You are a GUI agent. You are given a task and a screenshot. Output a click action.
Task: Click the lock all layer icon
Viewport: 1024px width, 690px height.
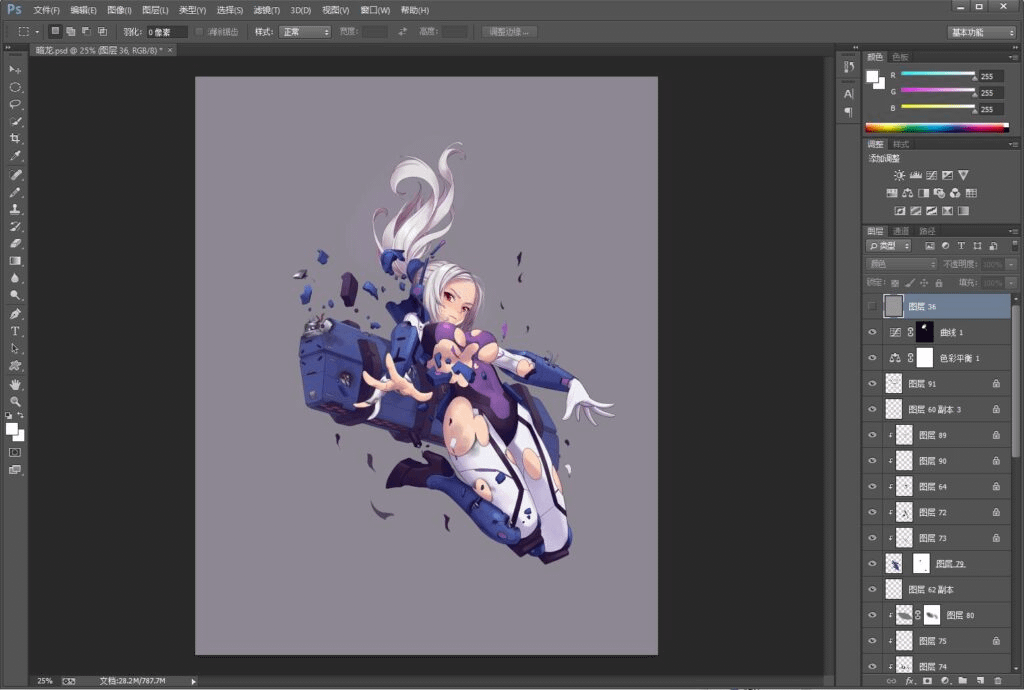[x=938, y=283]
